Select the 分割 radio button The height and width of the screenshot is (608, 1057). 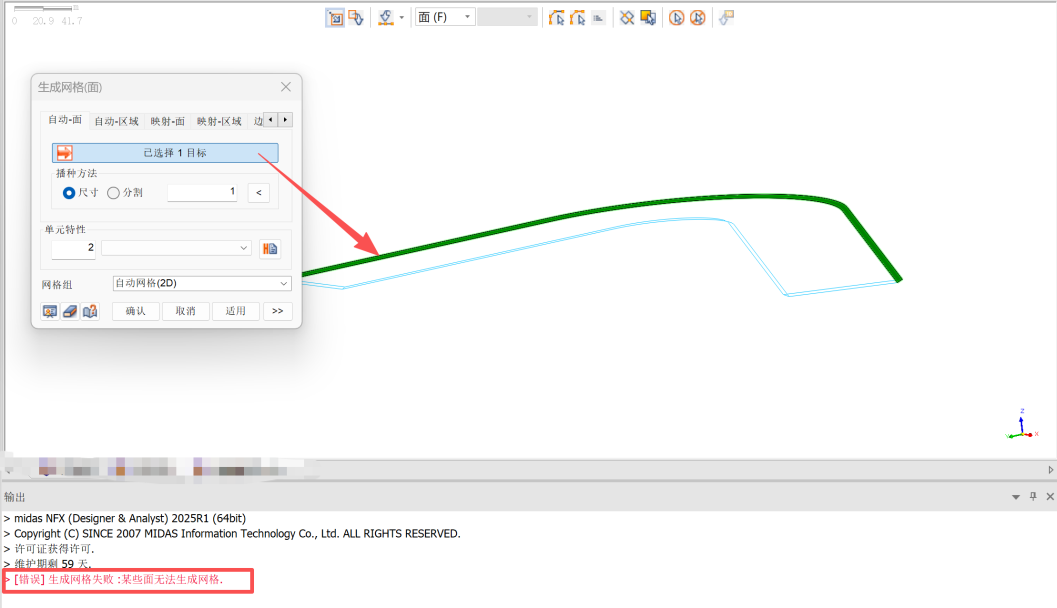113,192
